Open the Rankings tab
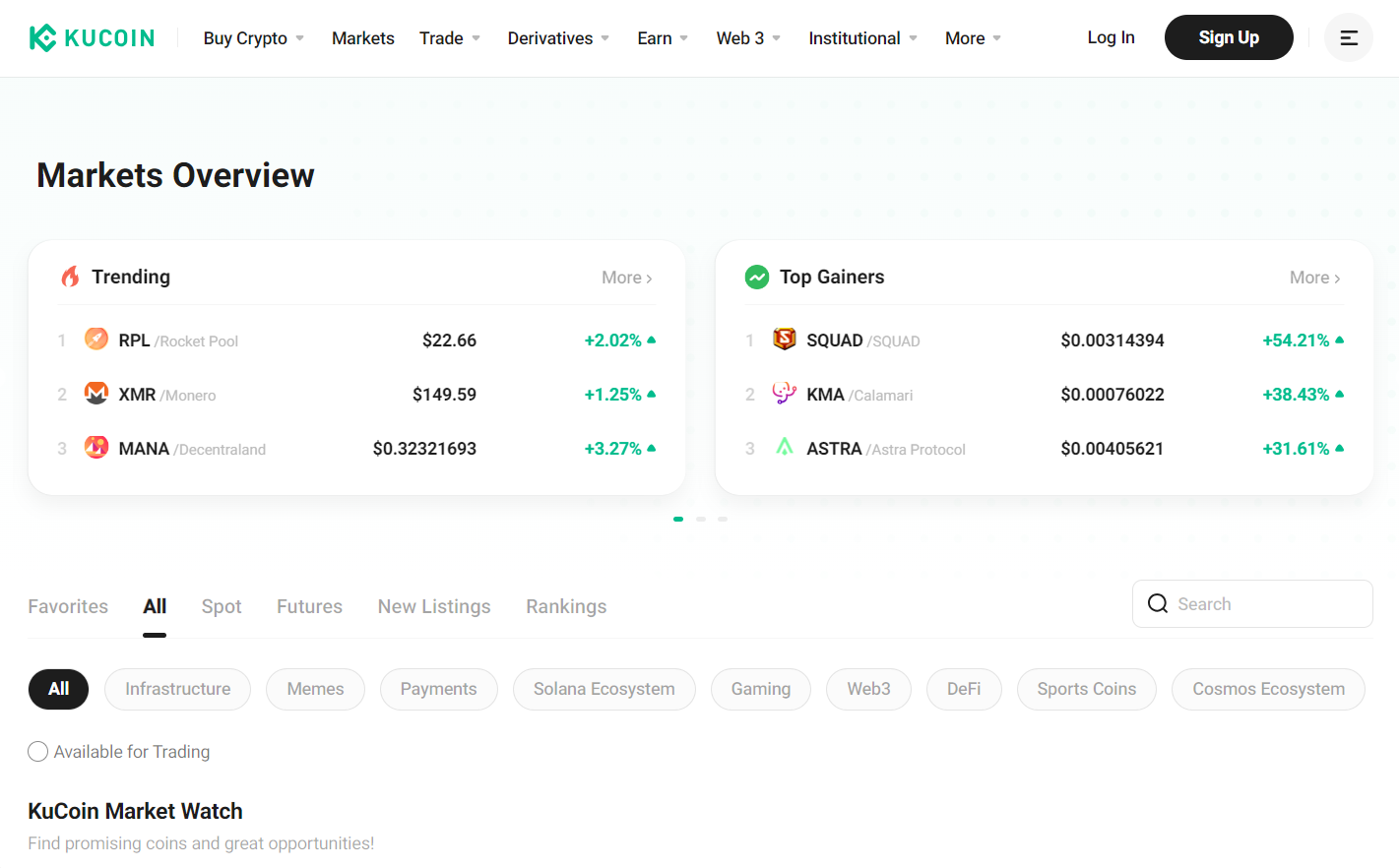 566,606
